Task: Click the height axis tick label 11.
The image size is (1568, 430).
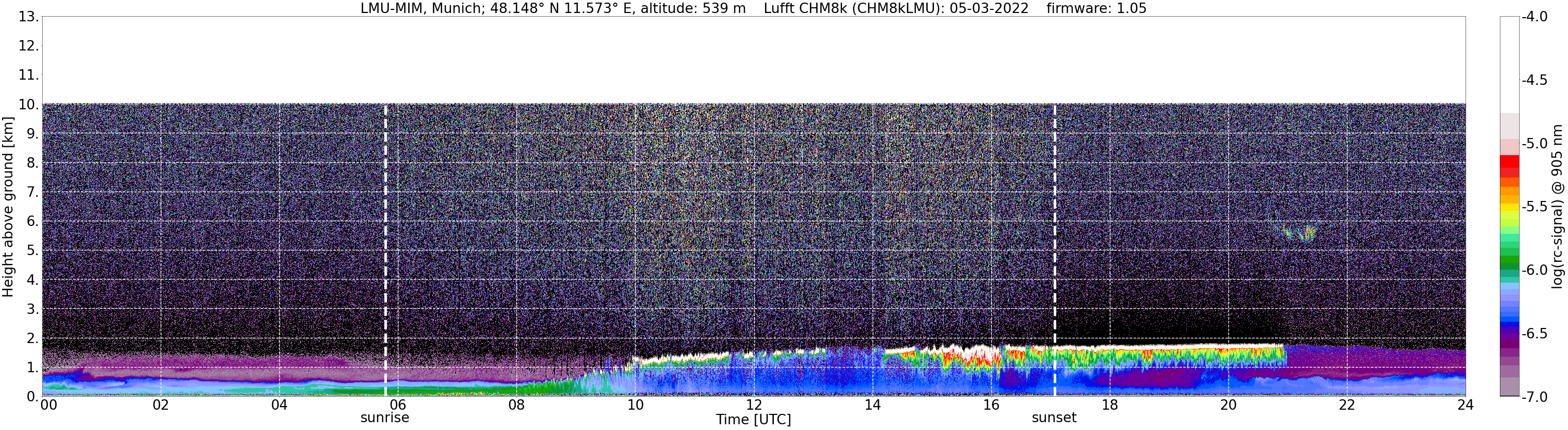Action: click(28, 75)
